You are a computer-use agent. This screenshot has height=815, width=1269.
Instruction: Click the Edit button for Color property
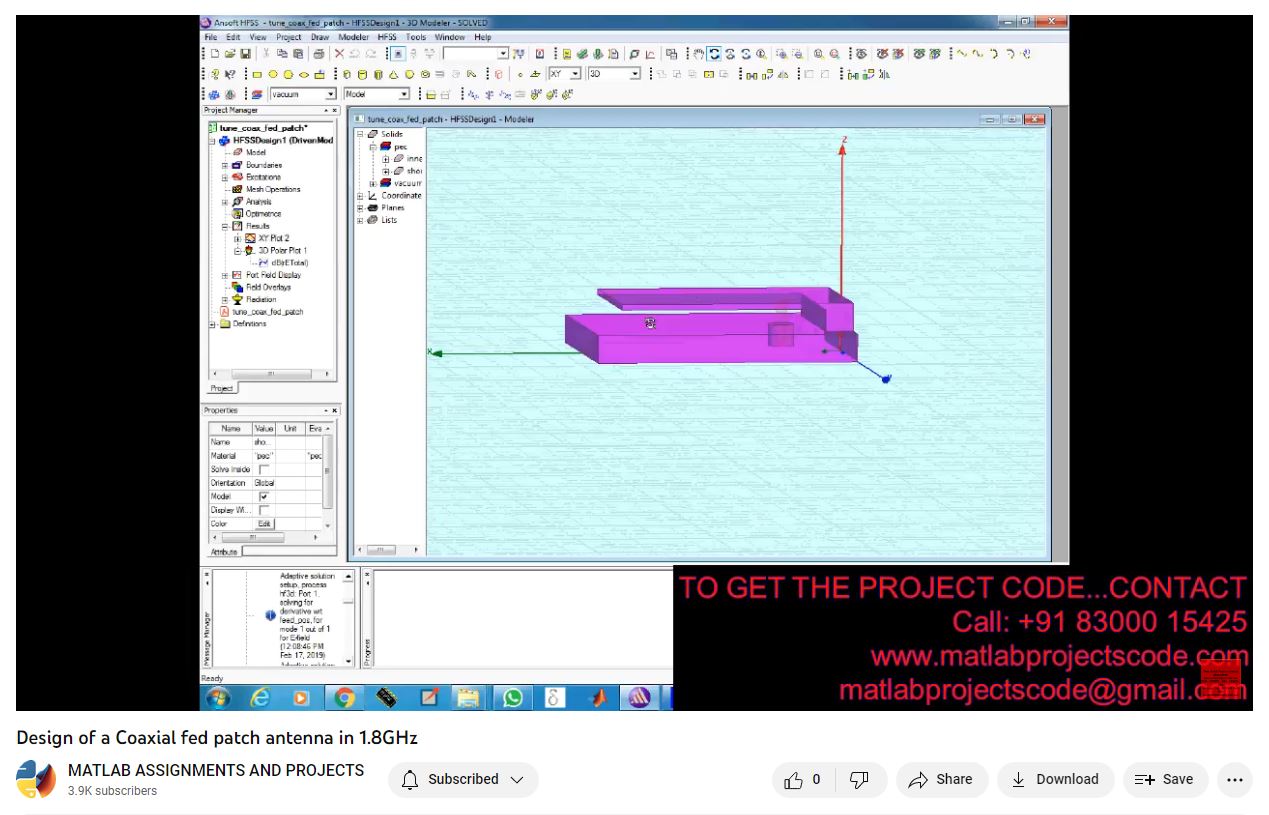[x=264, y=524]
